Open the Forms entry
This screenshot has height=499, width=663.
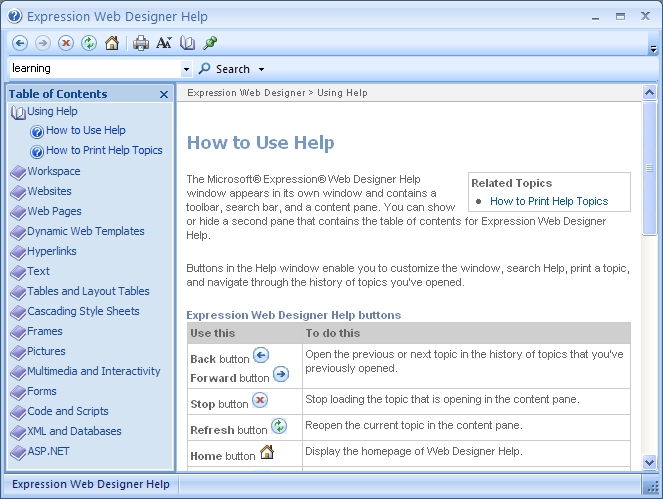click(42, 391)
